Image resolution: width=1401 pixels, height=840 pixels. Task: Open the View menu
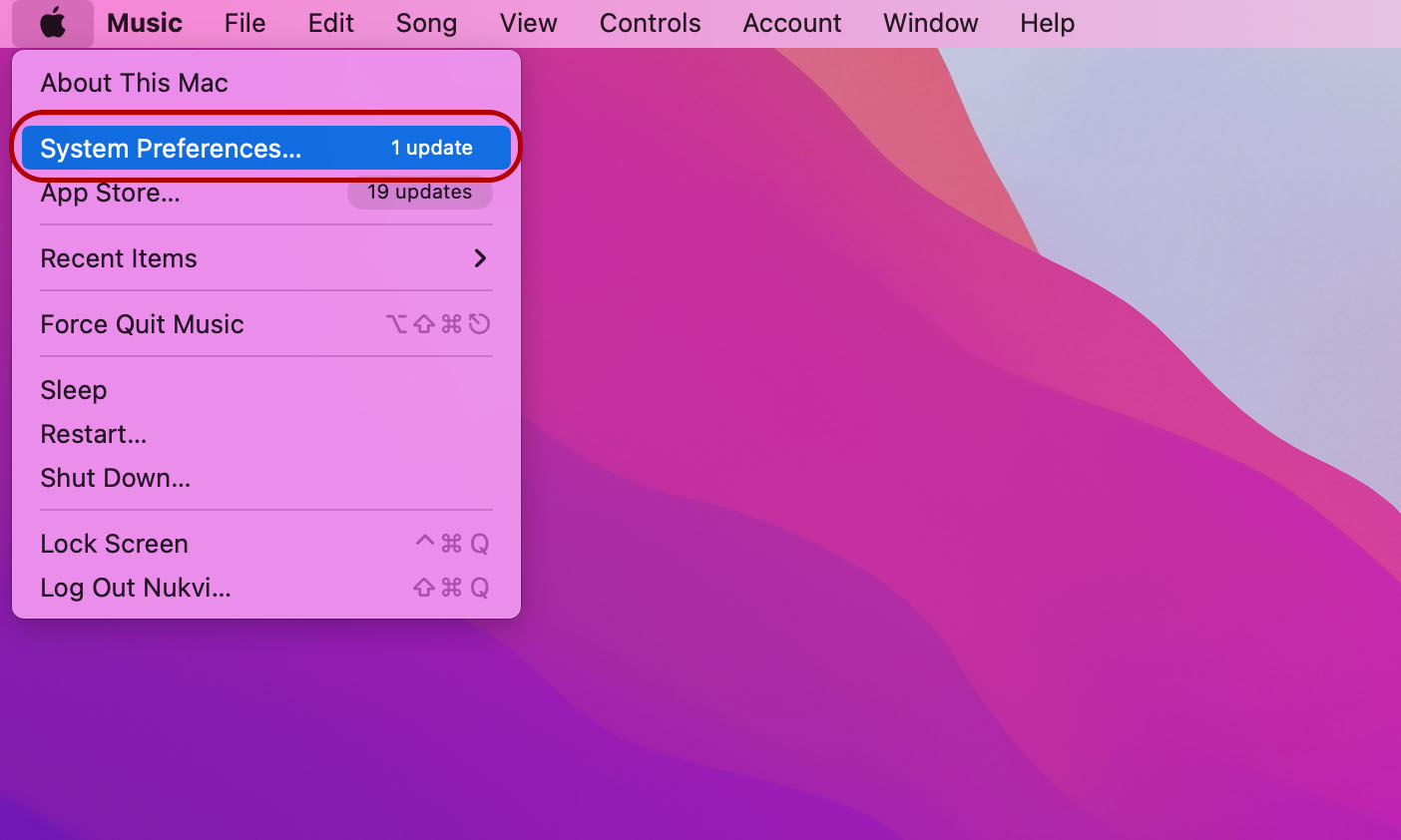528,23
